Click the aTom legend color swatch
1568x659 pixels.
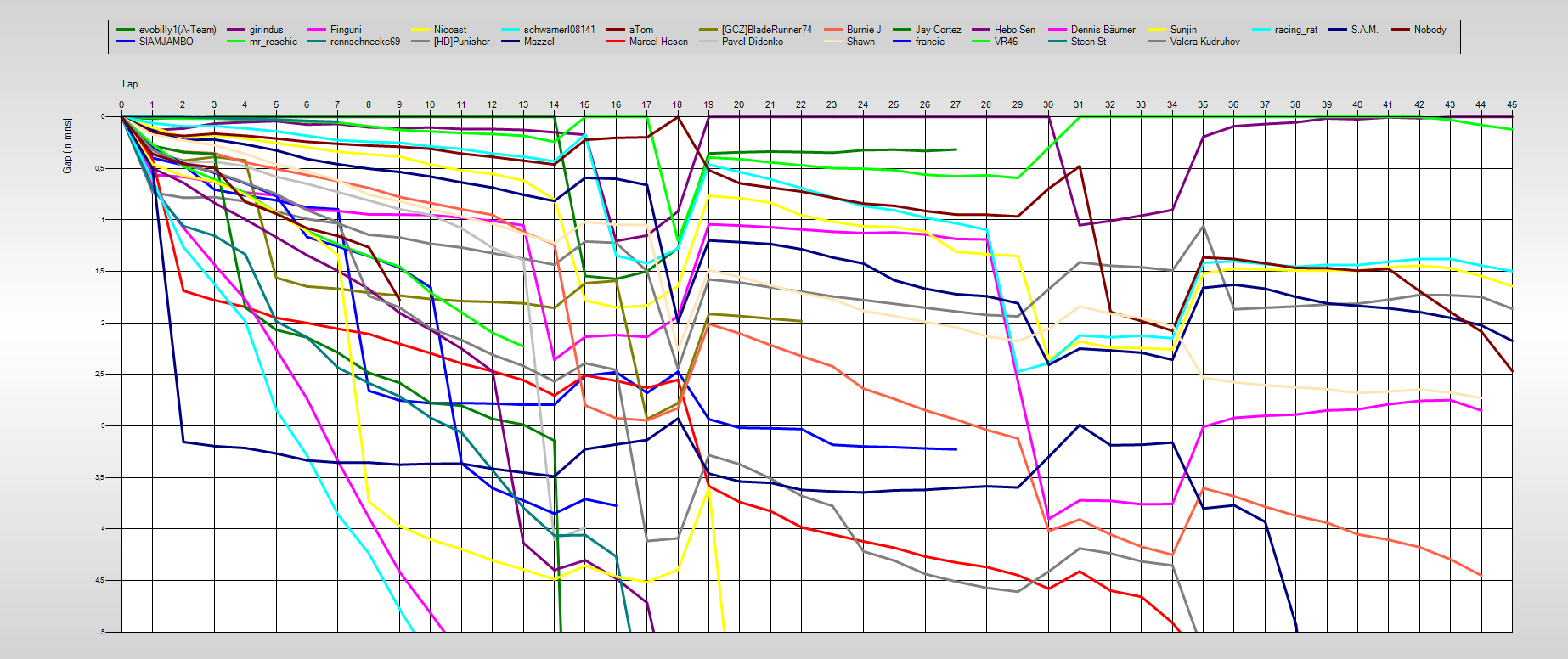[616, 30]
